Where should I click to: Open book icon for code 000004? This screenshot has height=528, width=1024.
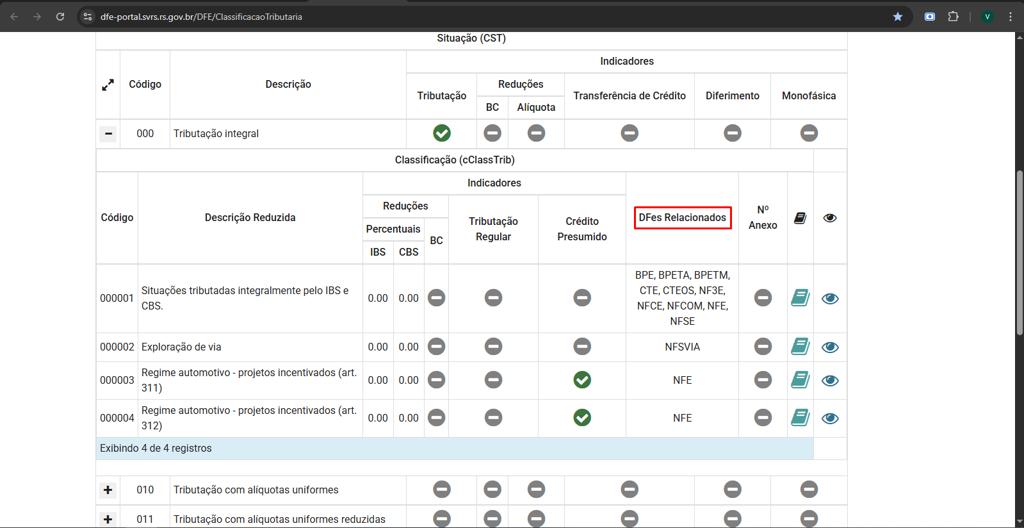(x=799, y=418)
